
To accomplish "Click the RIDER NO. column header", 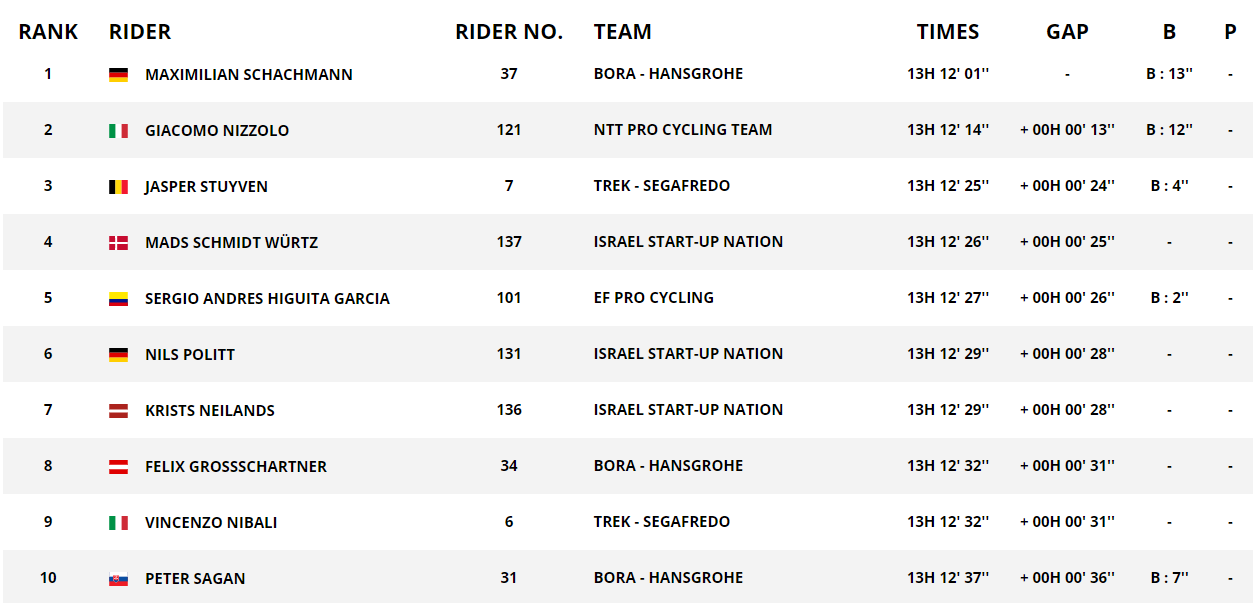I will coord(509,31).
